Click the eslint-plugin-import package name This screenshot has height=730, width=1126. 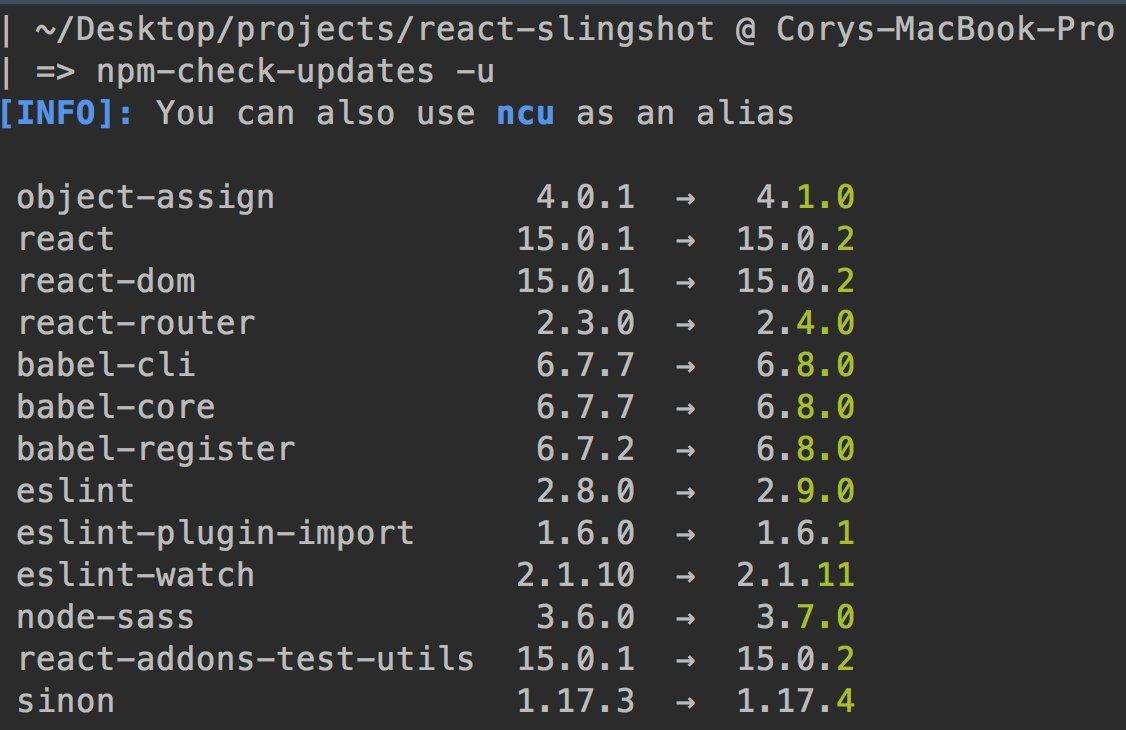pyautogui.click(x=215, y=533)
